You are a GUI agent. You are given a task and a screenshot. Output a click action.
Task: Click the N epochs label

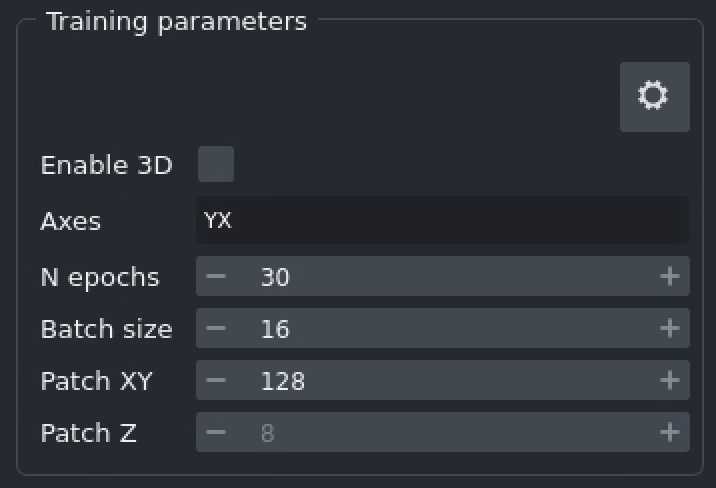[x=99, y=278]
